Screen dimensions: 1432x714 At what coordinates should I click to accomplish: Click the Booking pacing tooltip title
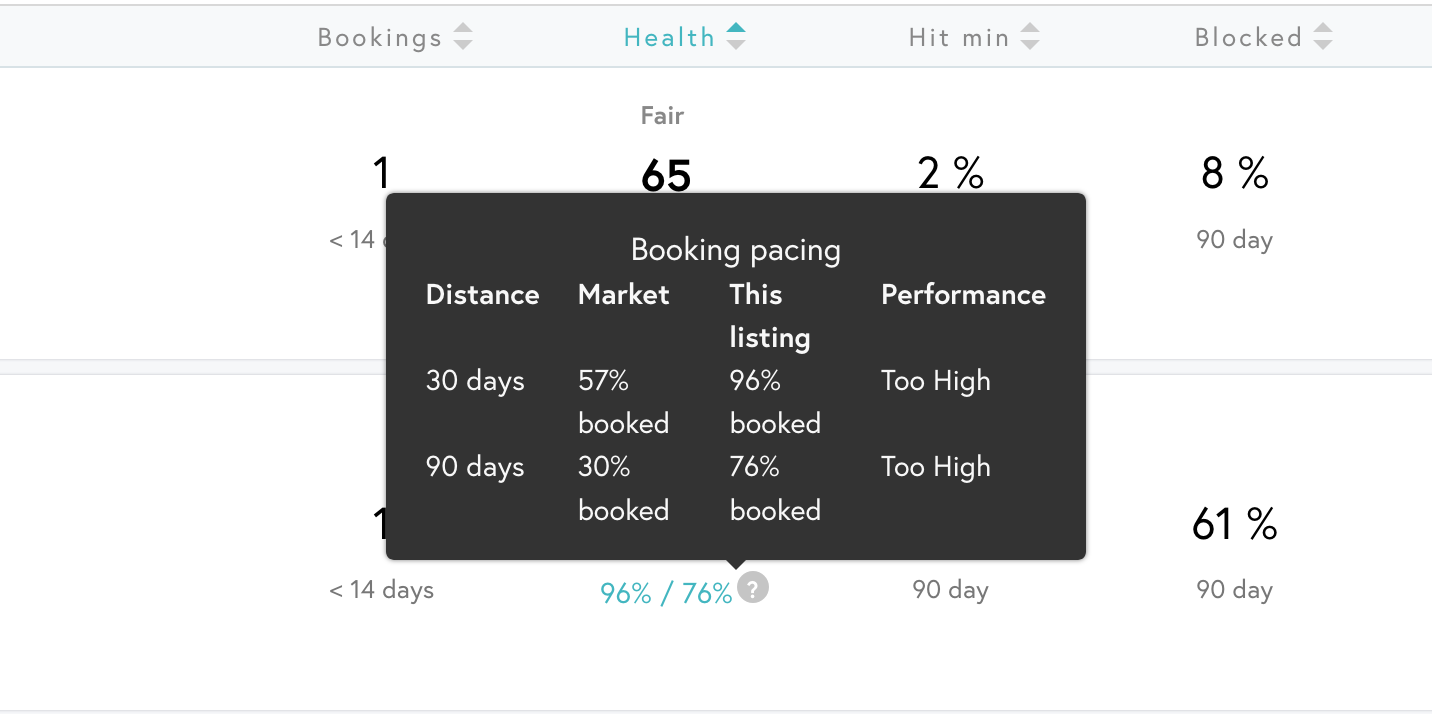(x=736, y=249)
